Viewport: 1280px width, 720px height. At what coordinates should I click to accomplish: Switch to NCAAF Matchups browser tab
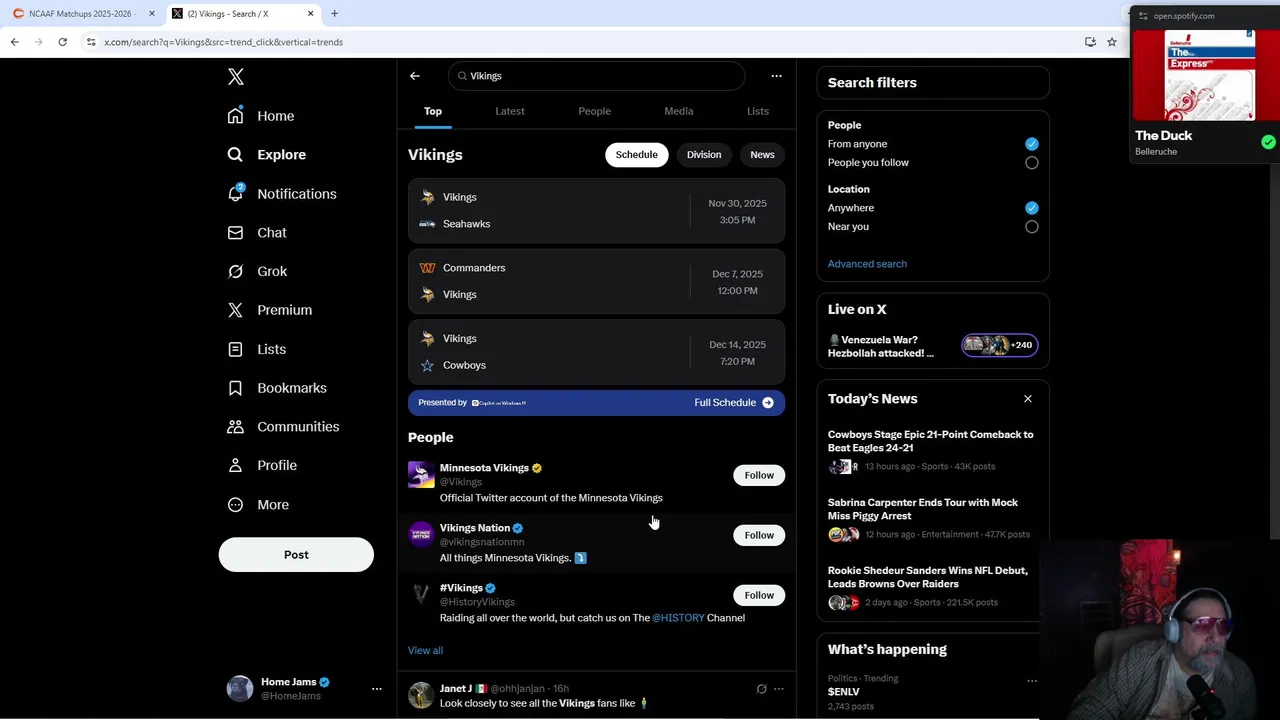81,14
